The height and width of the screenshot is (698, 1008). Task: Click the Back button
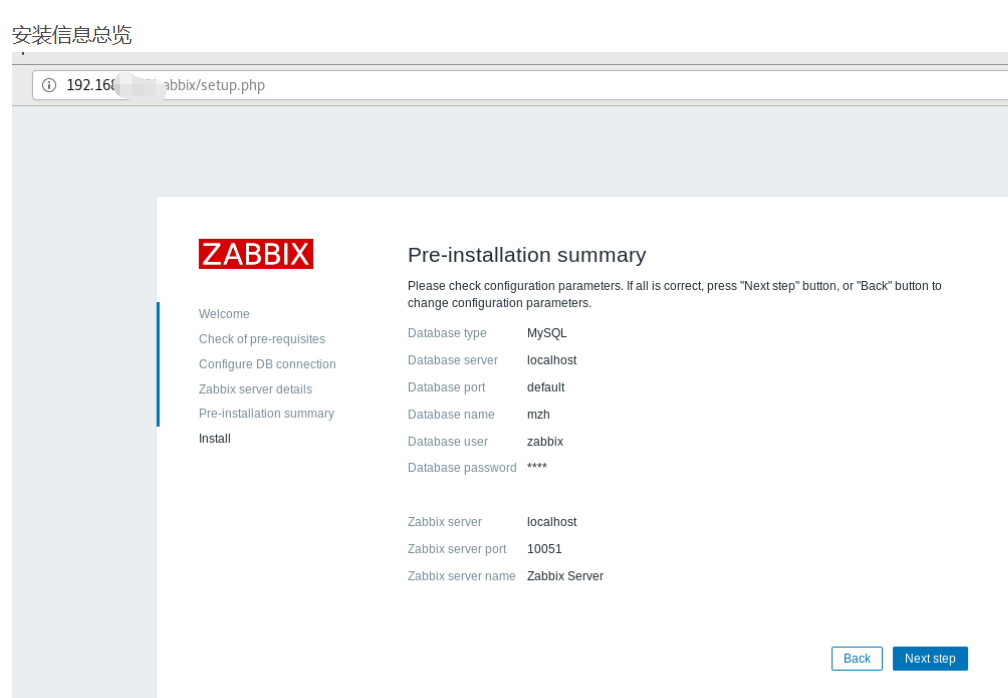[x=856, y=658]
